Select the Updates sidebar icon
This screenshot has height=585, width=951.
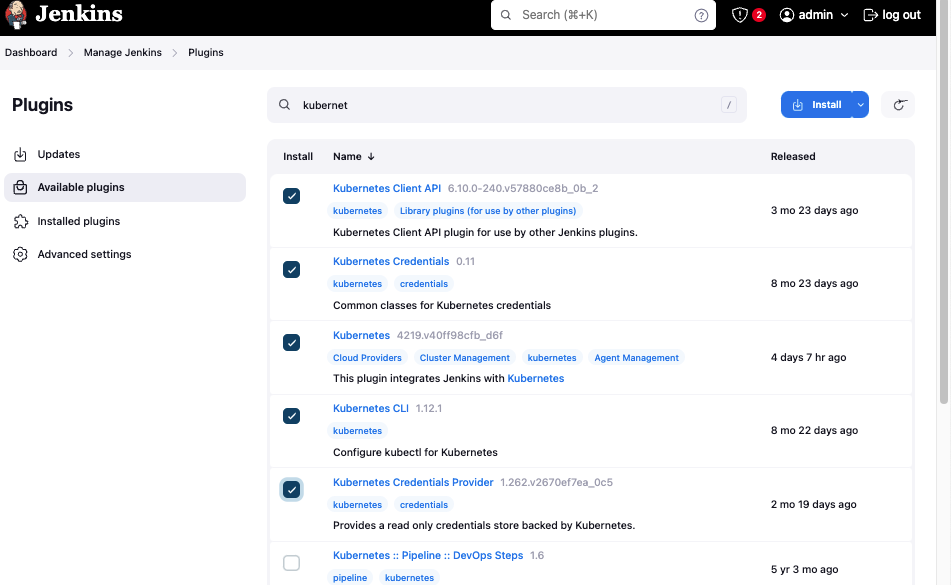coord(21,154)
